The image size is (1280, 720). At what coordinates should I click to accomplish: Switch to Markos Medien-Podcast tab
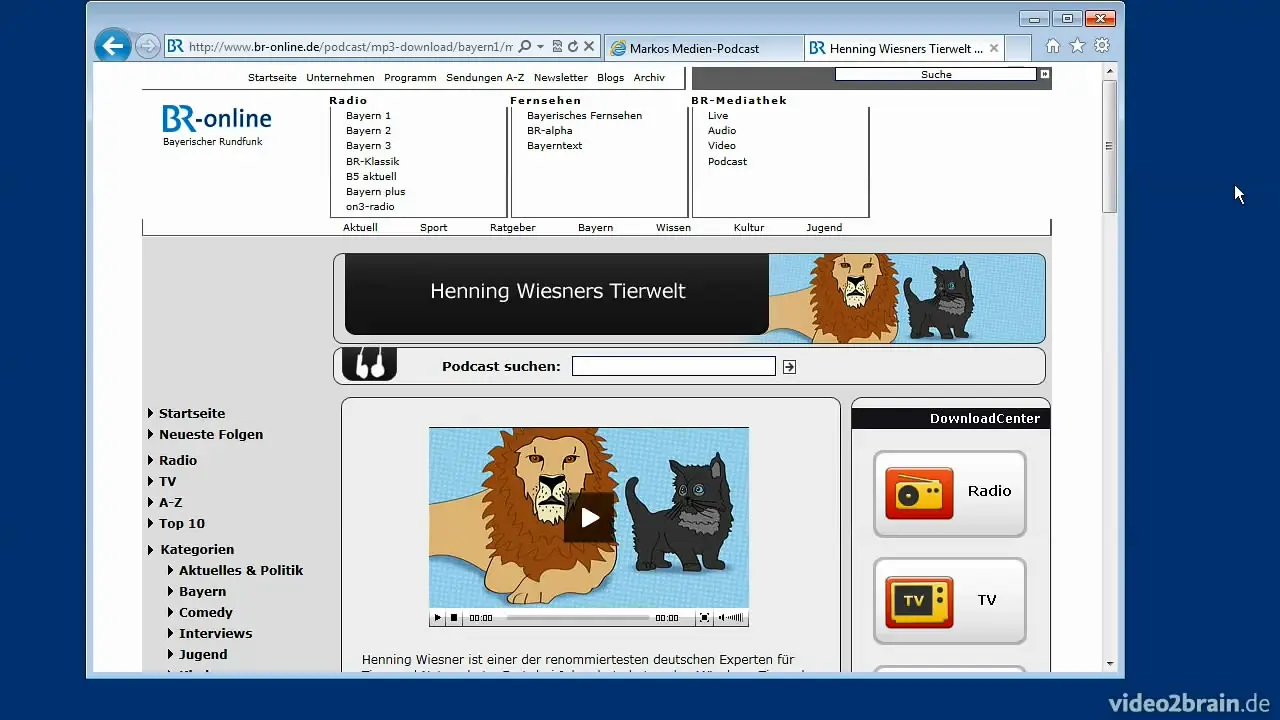point(703,48)
